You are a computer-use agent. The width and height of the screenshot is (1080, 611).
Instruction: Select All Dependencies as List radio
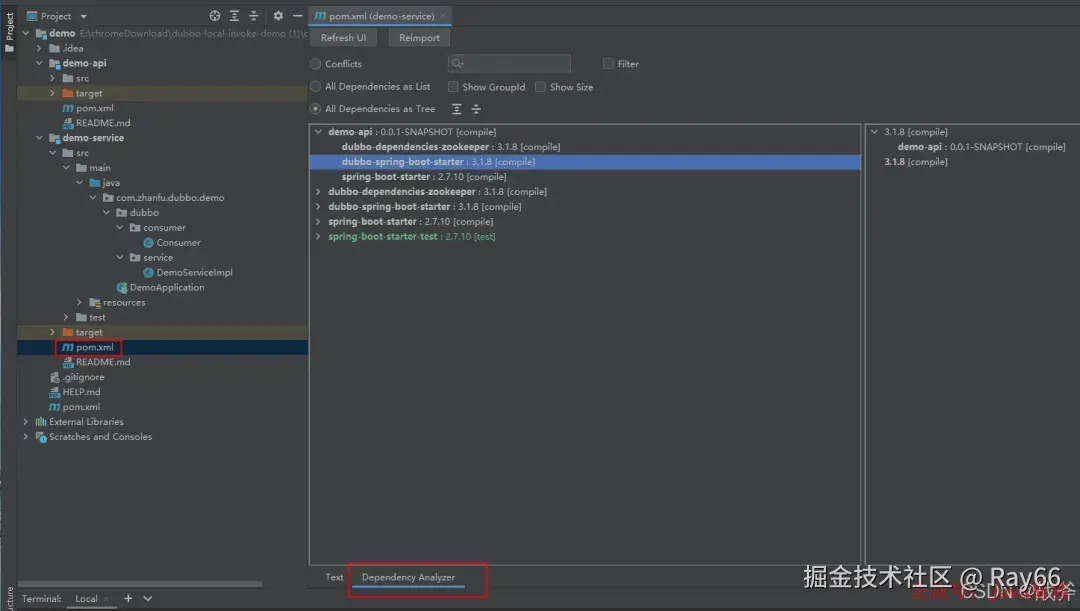[315, 86]
